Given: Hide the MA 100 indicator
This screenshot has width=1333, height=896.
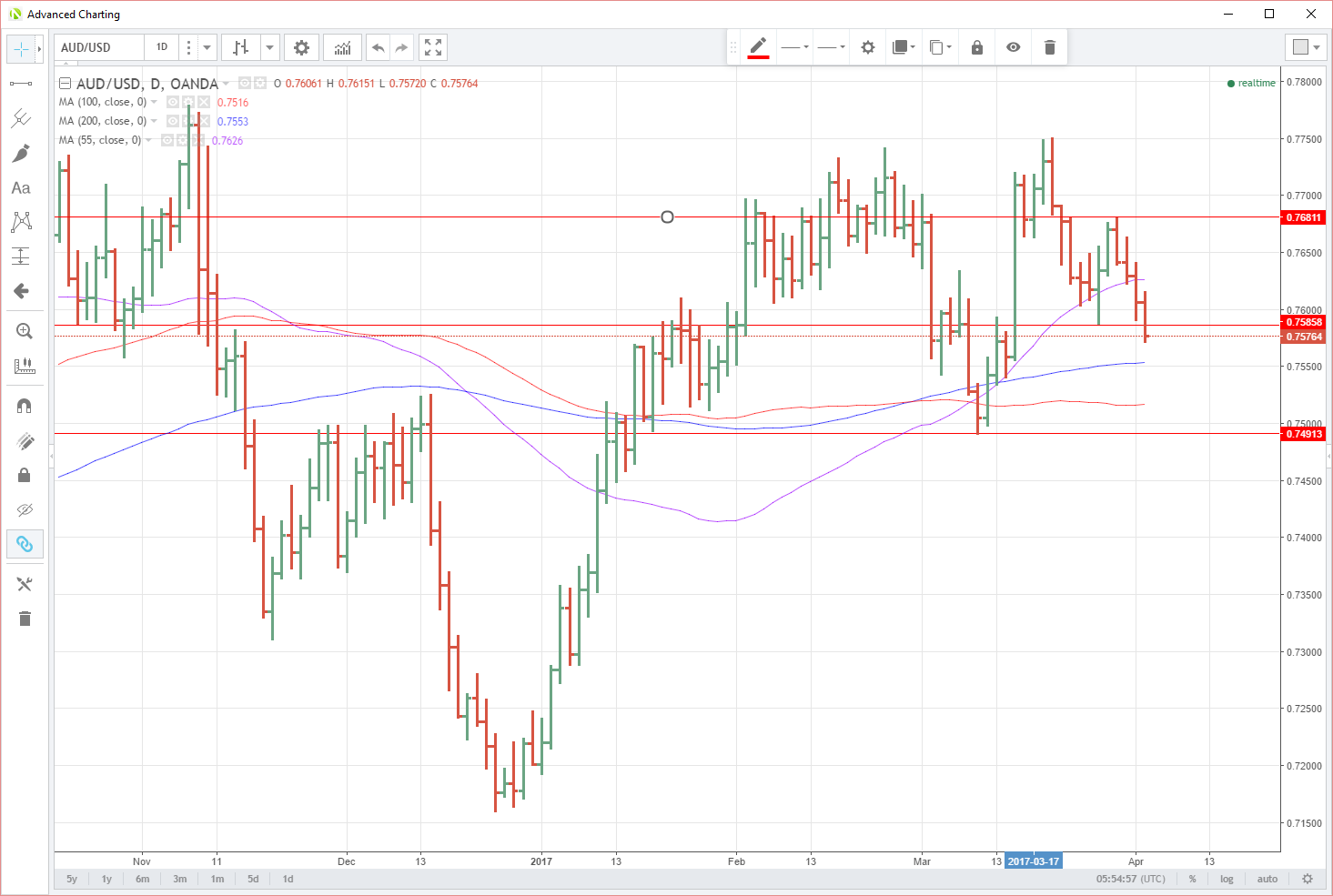Looking at the screenshot, I should pos(173,102).
